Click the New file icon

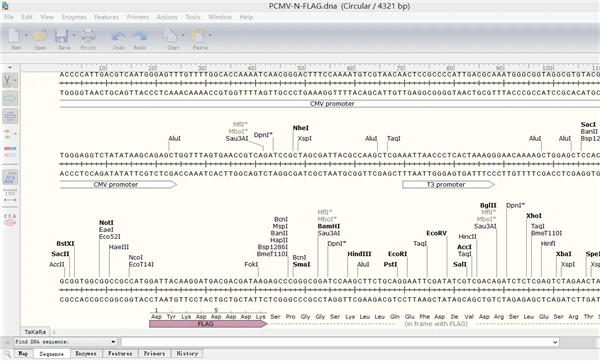[15, 36]
